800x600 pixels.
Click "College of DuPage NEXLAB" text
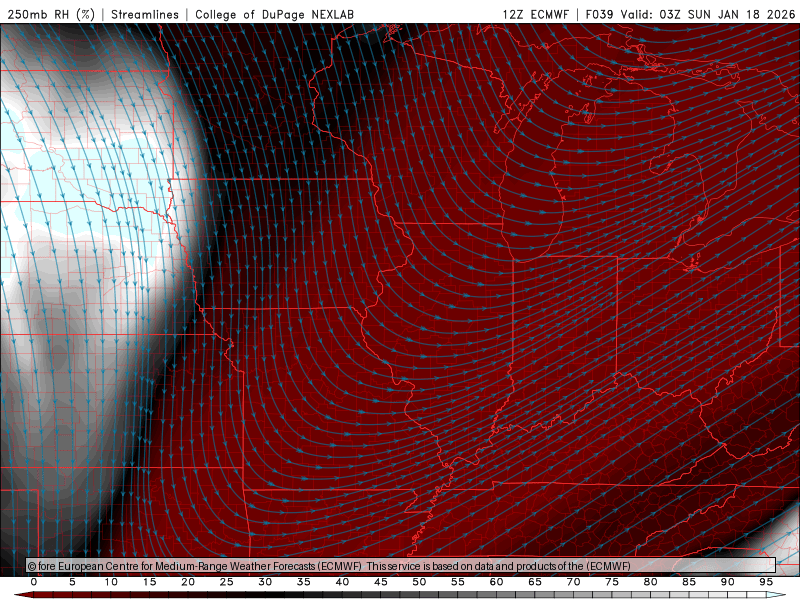coord(274,14)
